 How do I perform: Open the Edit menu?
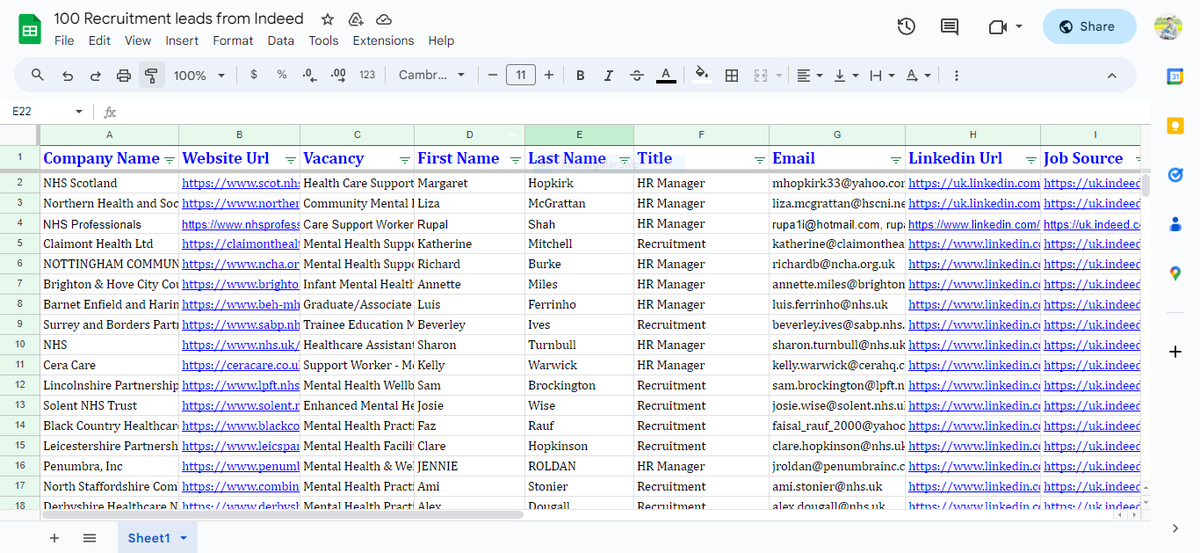(99, 41)
